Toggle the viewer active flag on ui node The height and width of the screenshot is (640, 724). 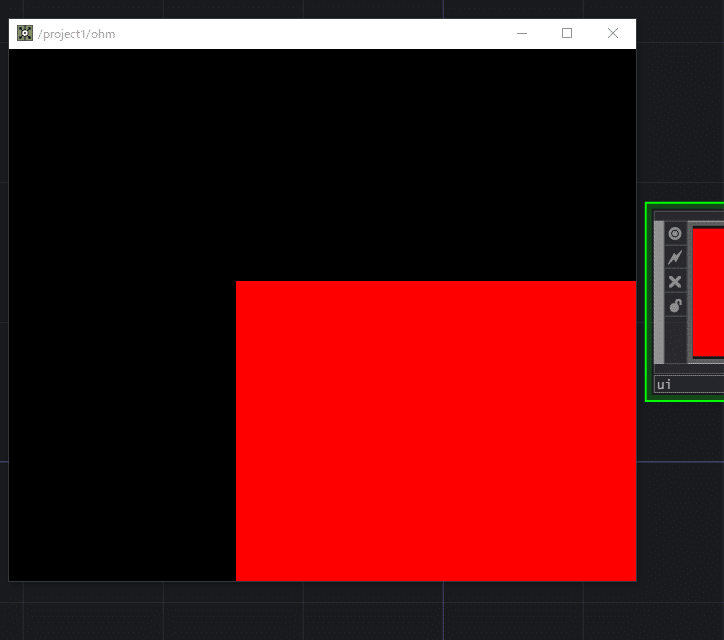[675, 234]
